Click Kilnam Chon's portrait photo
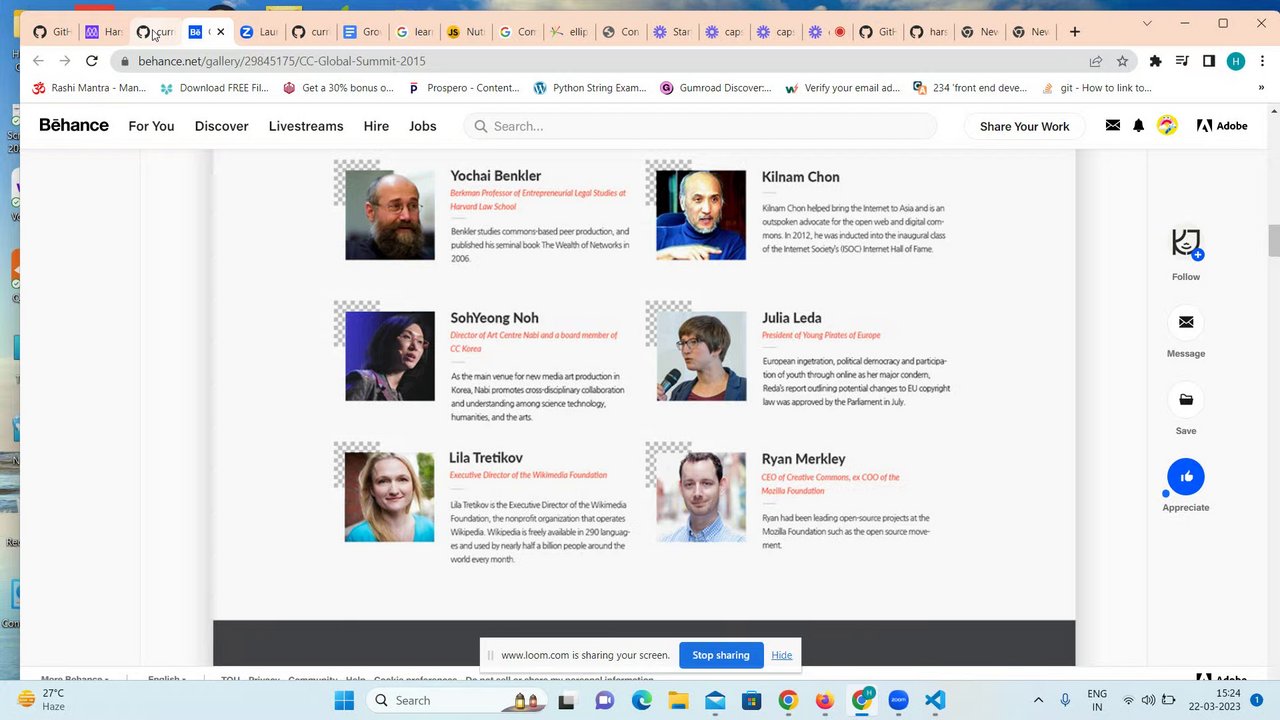 pyautogui.click(x=701, y=215)
